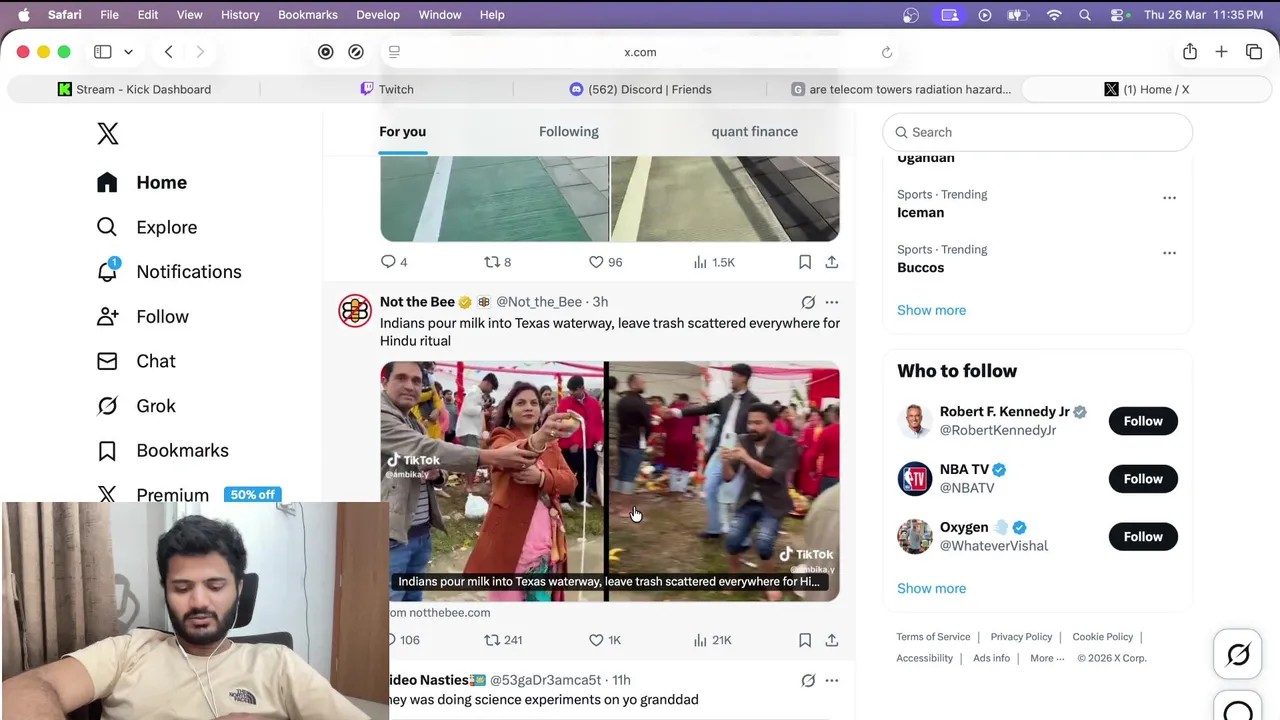Screen dimensions: 1280x720
Task: Click the X search field
Action: point(1038,132)
